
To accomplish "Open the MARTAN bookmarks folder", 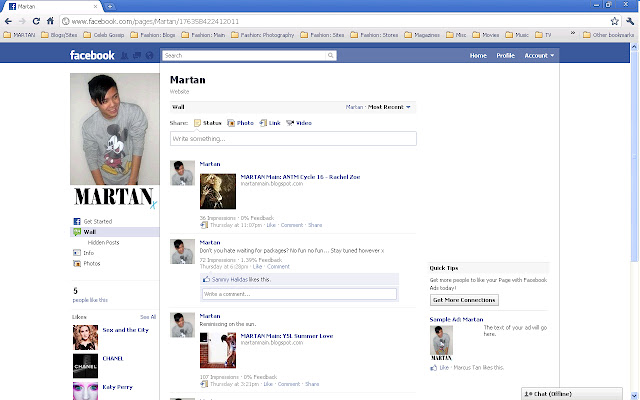I will 19,35.
